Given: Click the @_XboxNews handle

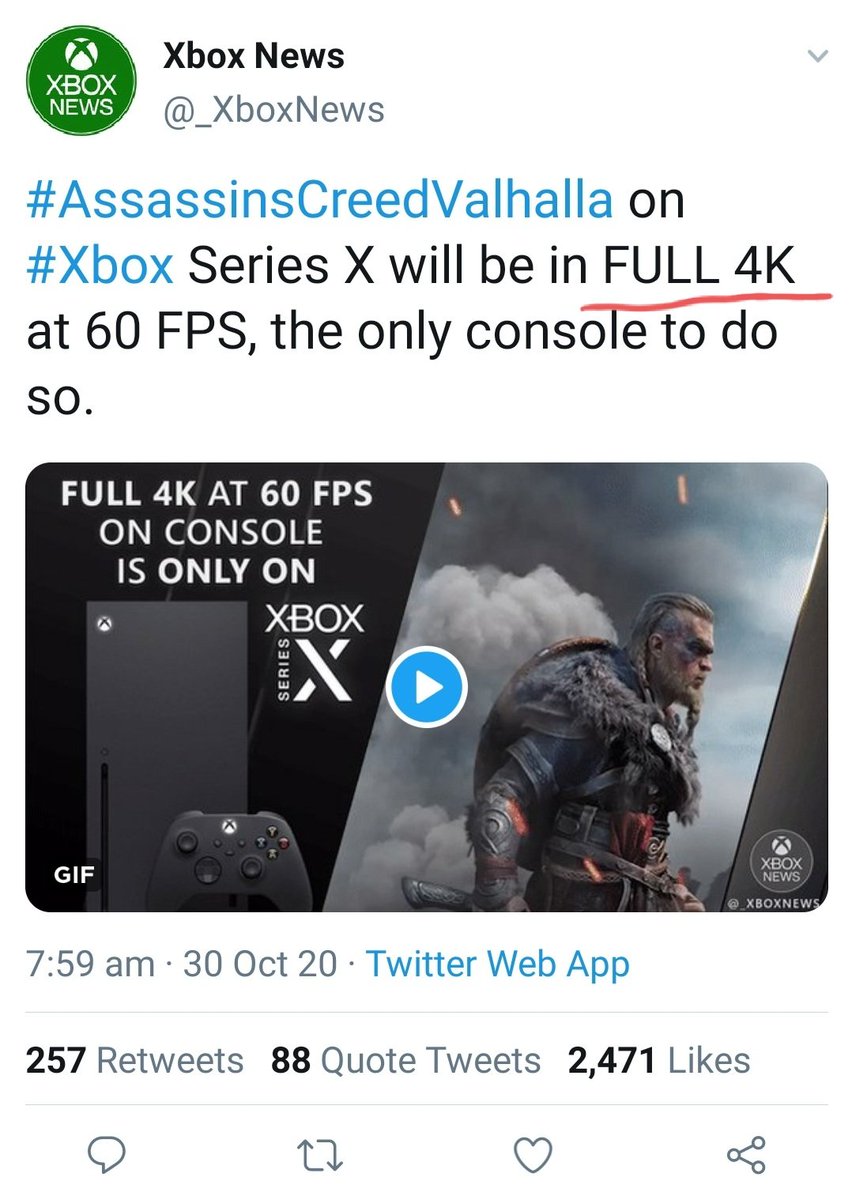Looking at the screenshot, I should [x=273, y=109].
